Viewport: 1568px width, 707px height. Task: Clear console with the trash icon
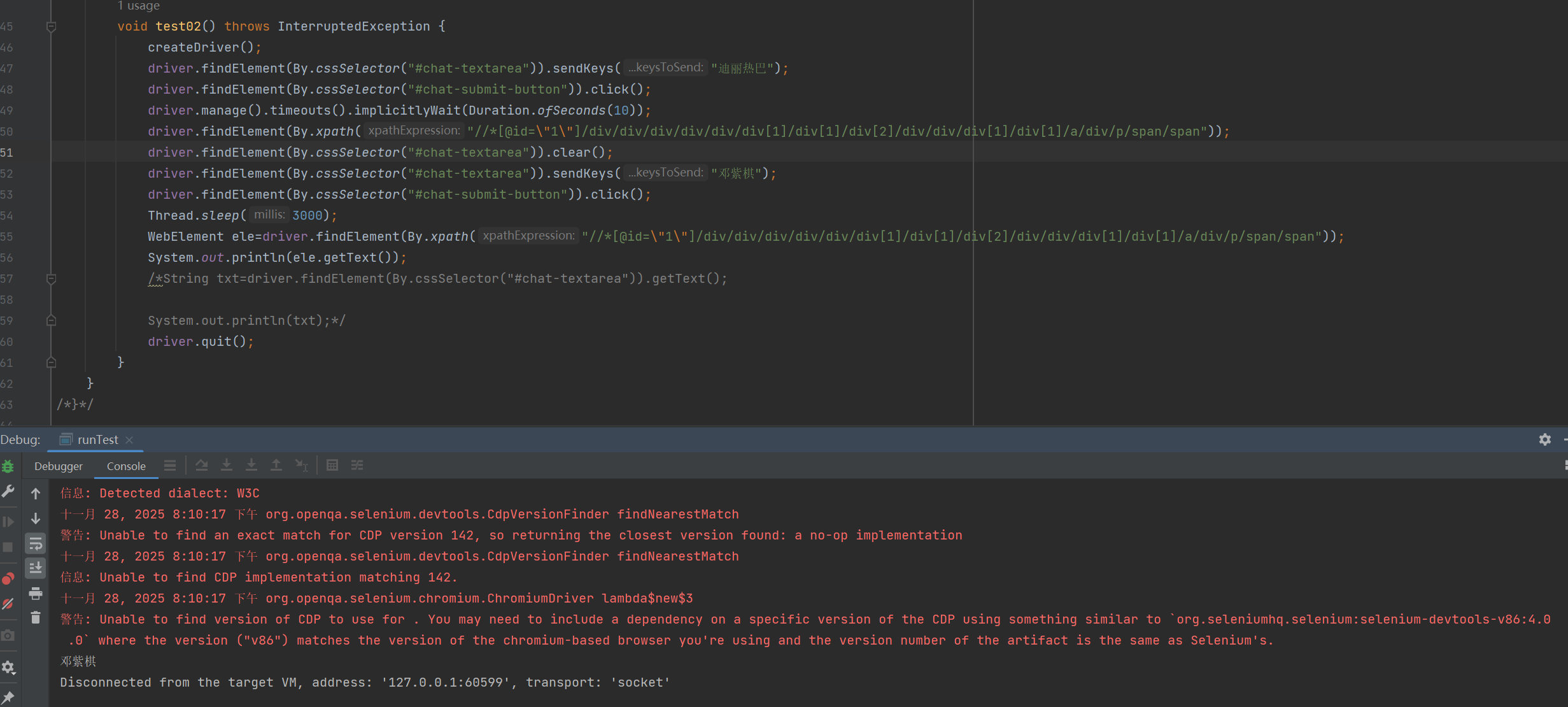[x=36, y=617]
